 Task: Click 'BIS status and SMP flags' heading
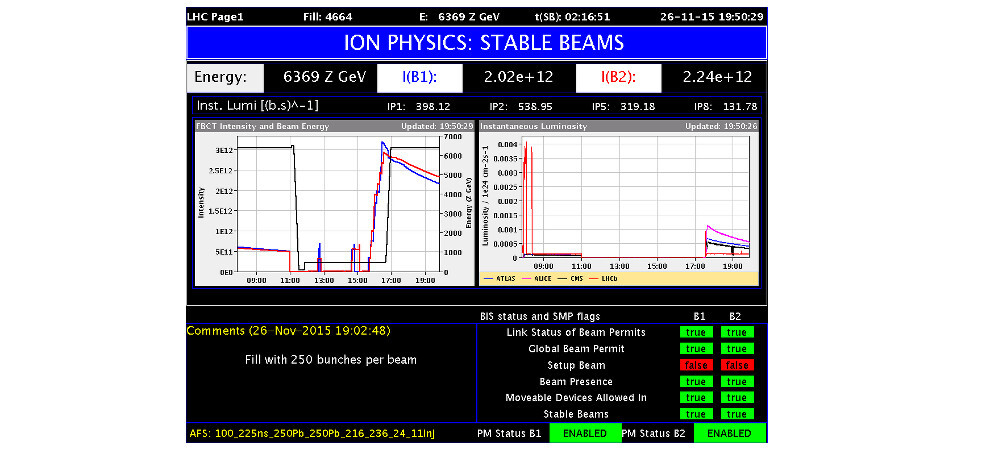coord(540,317)
